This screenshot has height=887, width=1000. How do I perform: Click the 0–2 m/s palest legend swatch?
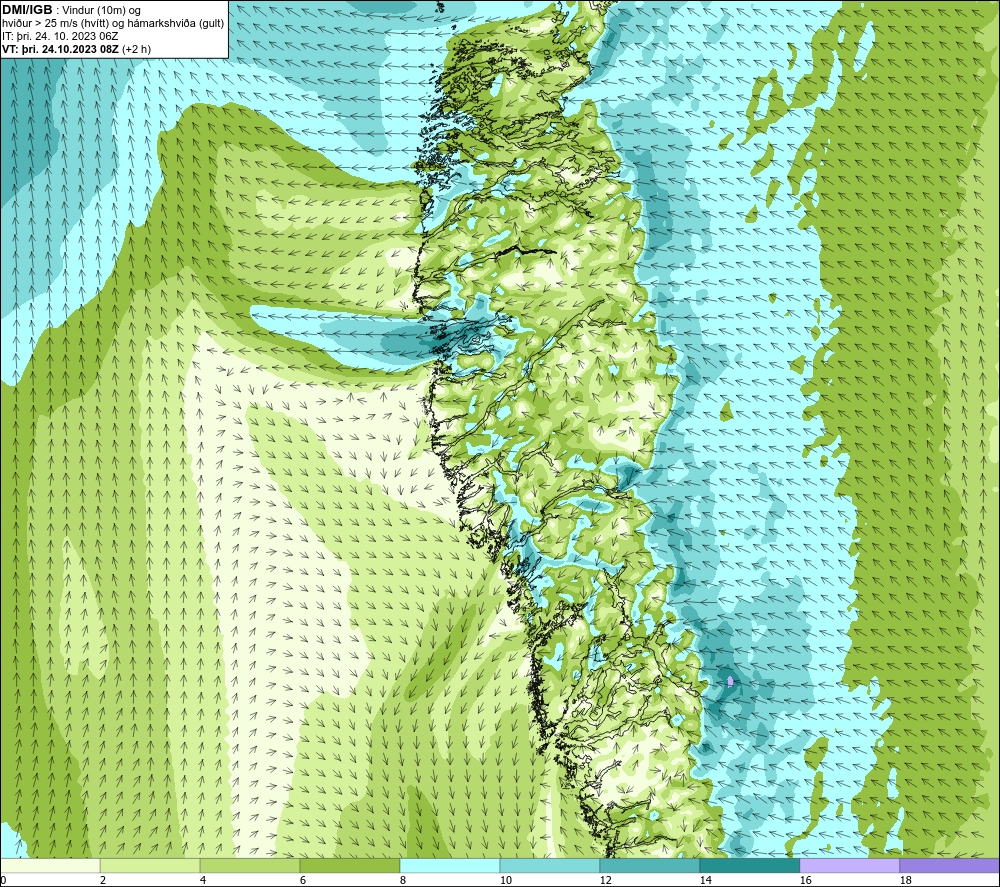(50, 865)
